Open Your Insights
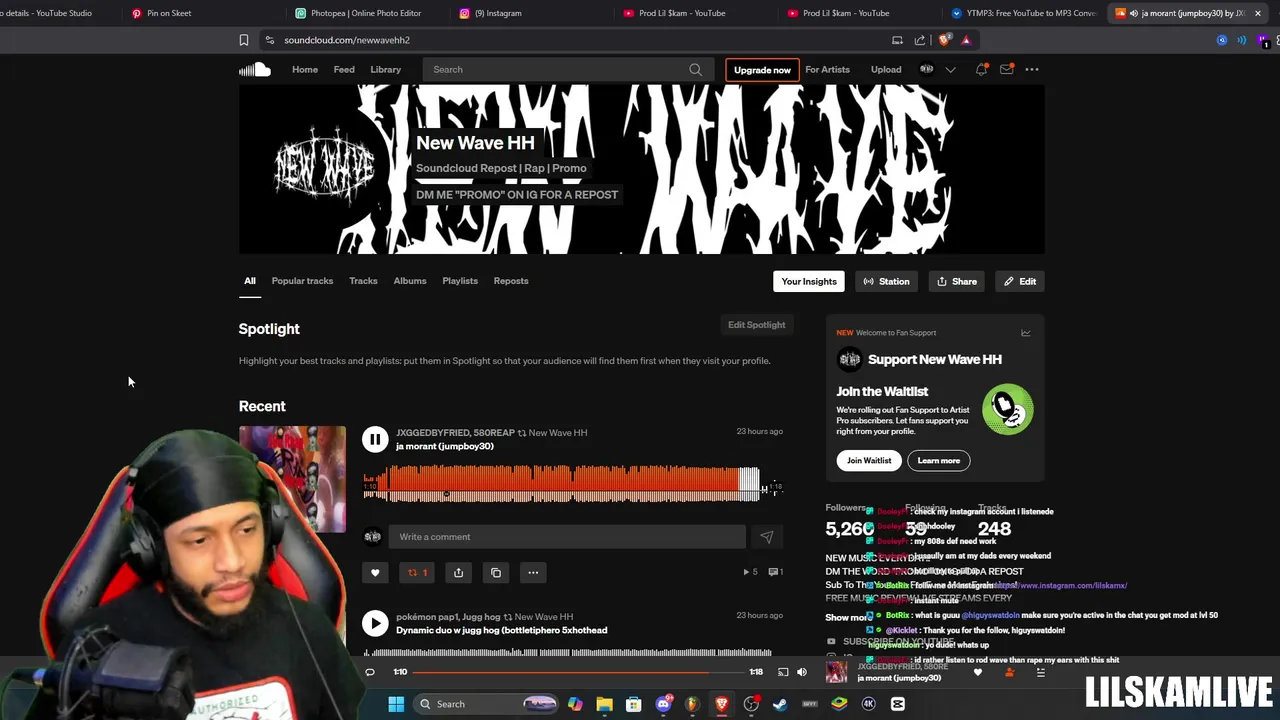The height and width of the screenshot is (720, 1280). coord(809,281)
